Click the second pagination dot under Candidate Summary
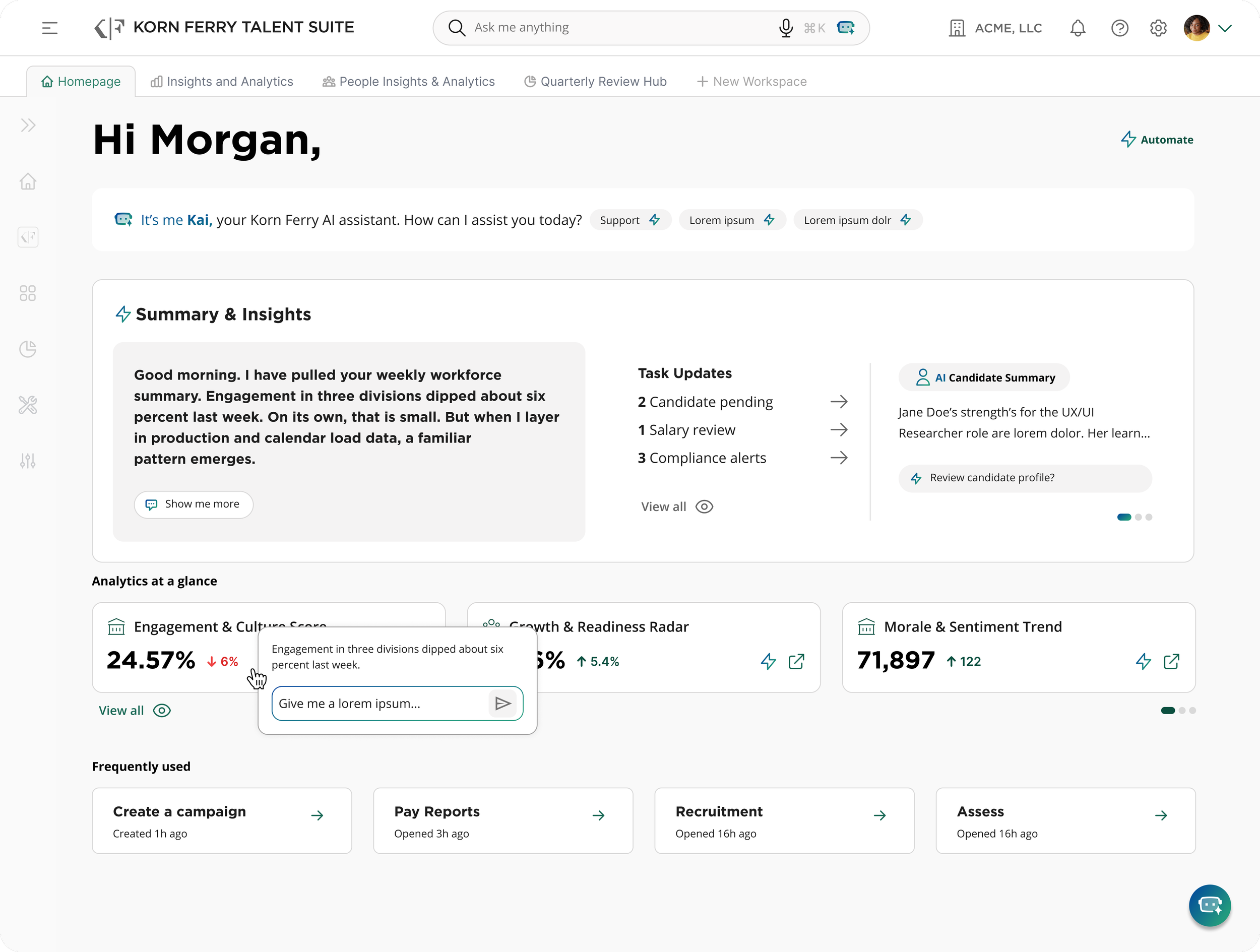This screenshot has width=1260, height=952. 1137,517
